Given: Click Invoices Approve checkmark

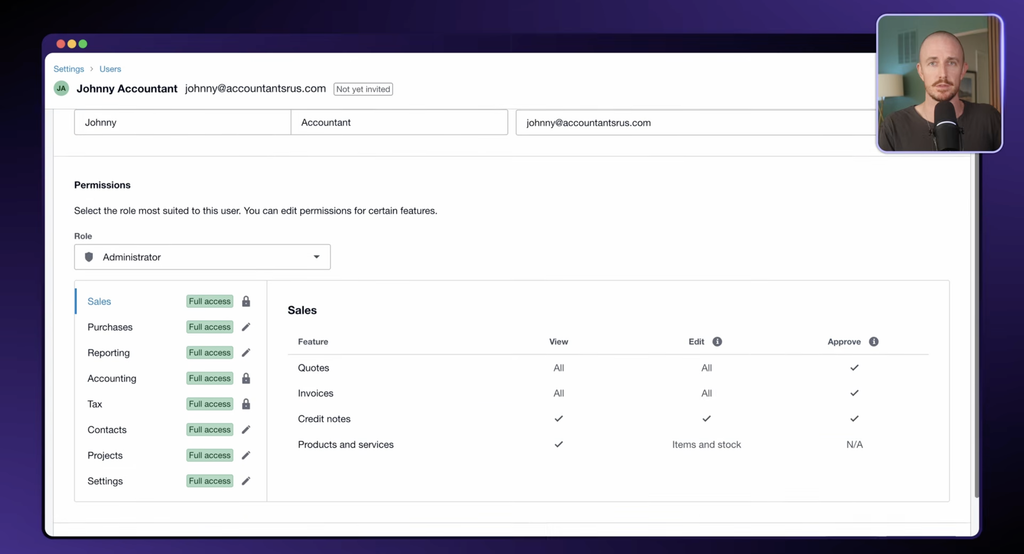Looking at the screenshot, I should [854, 393].
